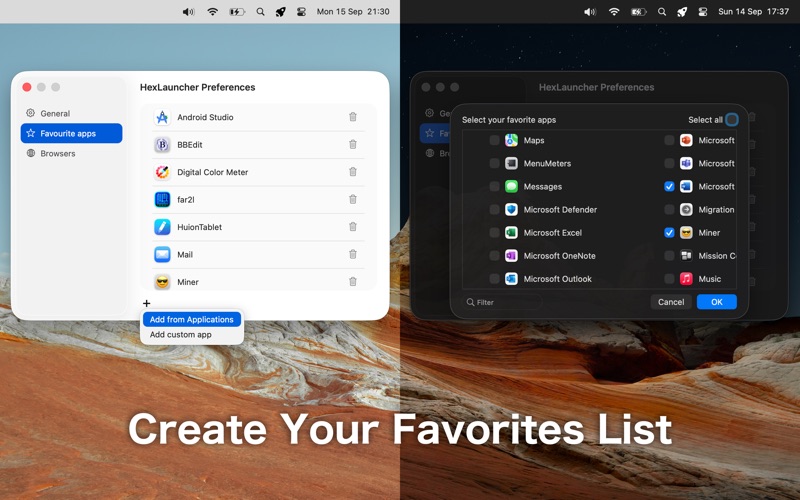Image resolution: width=800 pixels, height=500 pixels.
Task: Tick the Migration checkbox
Action: [669, 210]
